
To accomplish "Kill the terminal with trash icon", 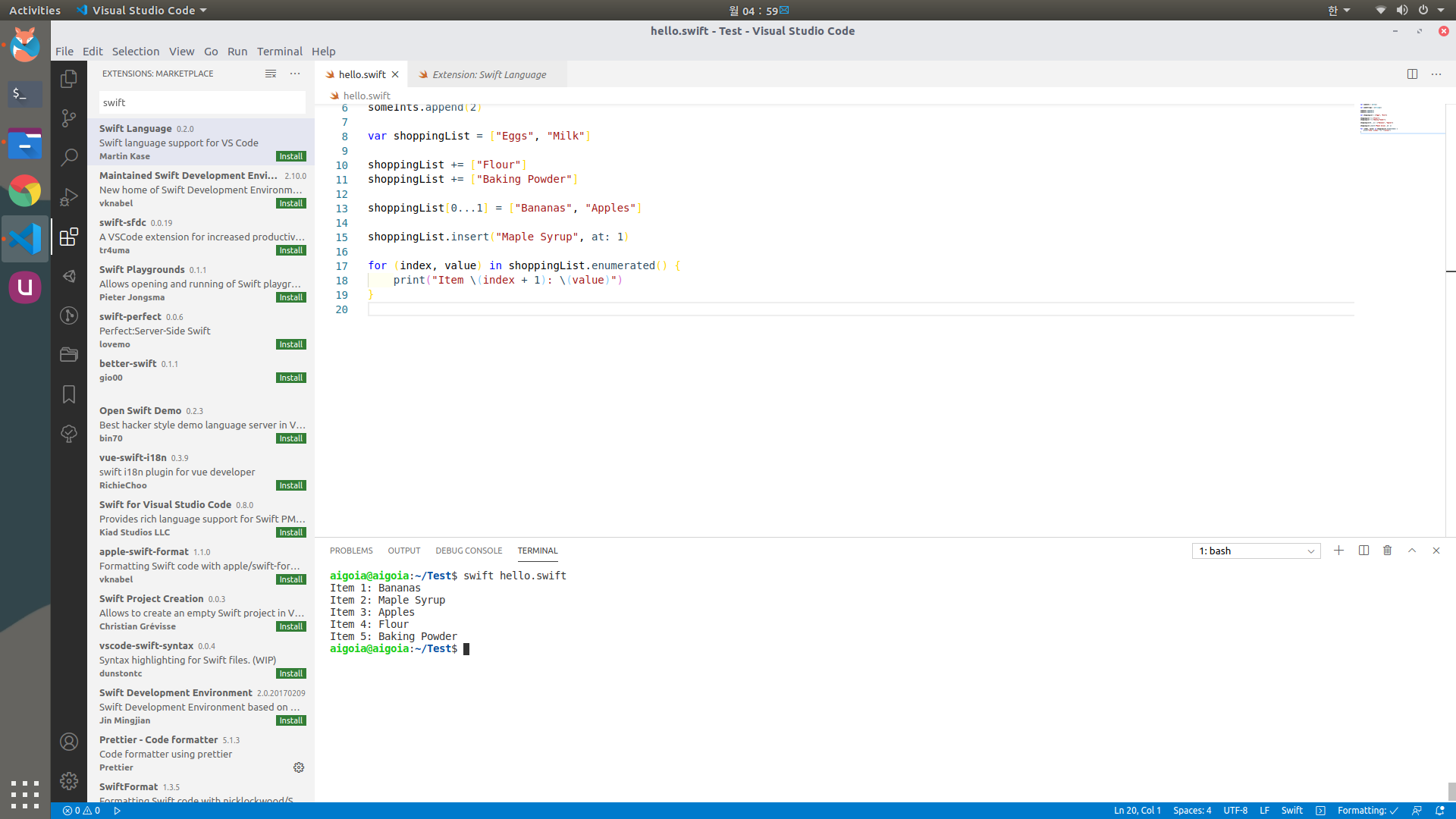I will coord(1387,551).
